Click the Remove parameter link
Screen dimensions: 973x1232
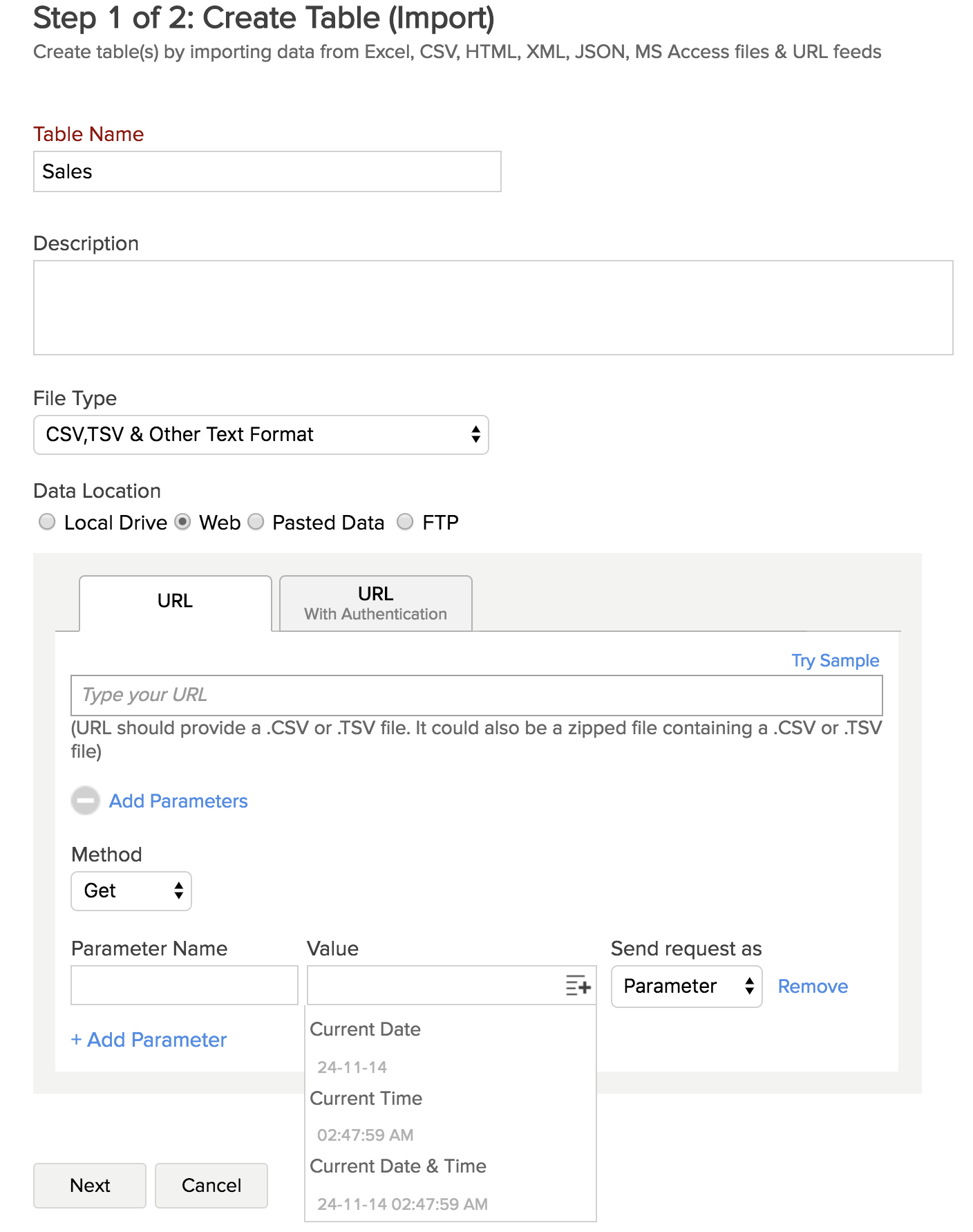pyautogui.click(x=813, y=987)
